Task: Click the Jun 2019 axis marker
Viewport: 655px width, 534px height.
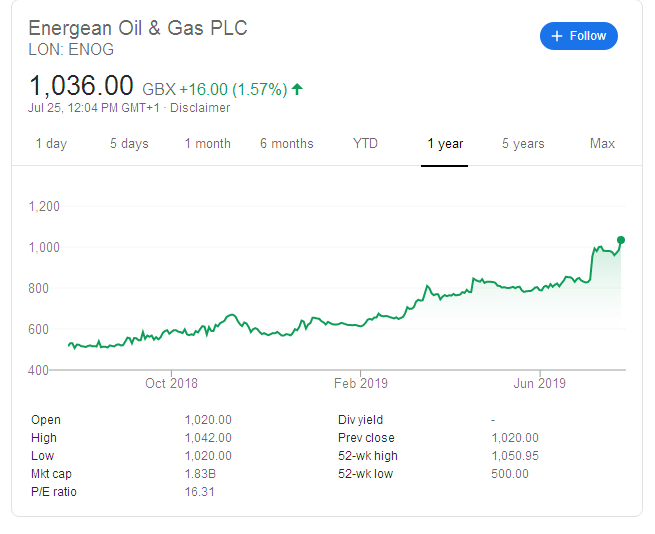Action: click(539, 383)
